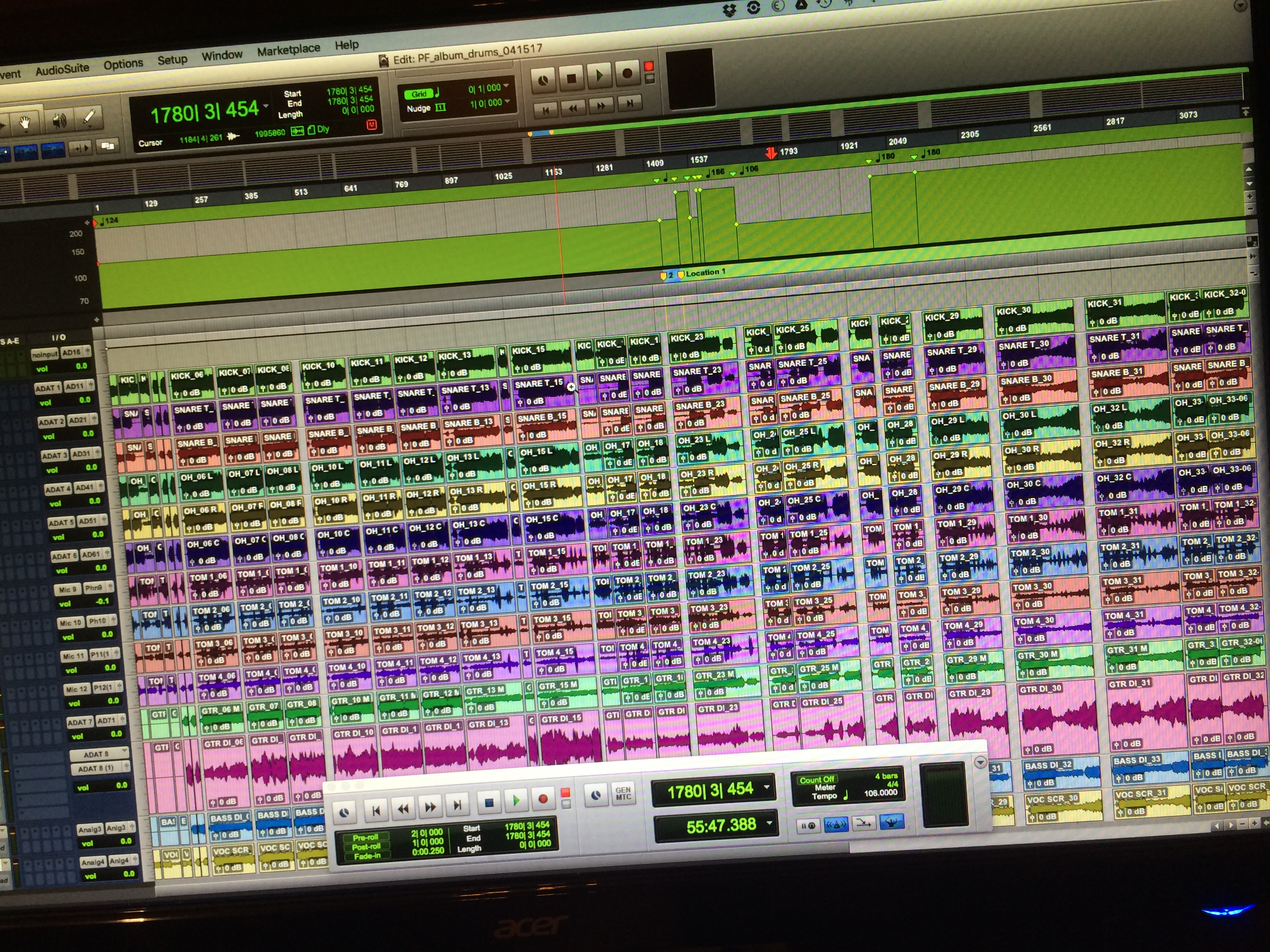Click the Analg3 input selector

click(89, 829)
